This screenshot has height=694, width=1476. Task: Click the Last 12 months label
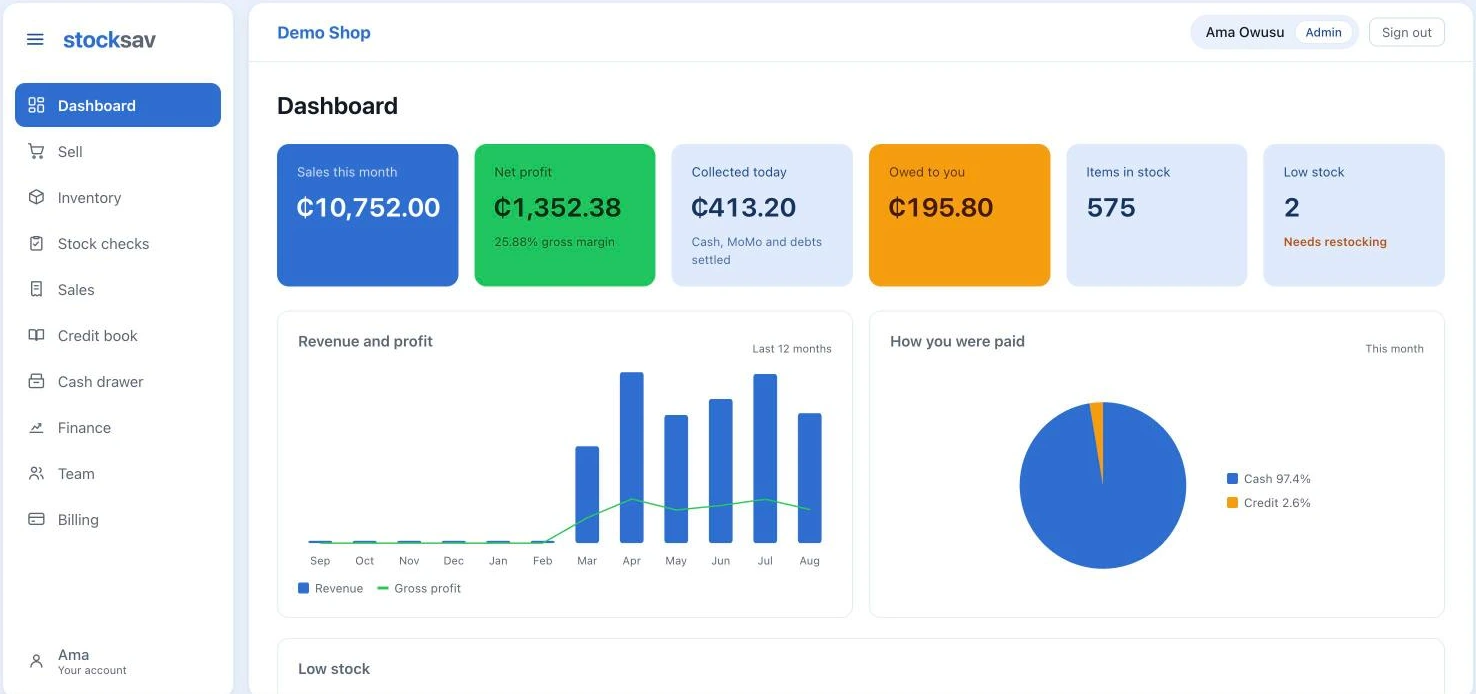click(x=792, y=349)
